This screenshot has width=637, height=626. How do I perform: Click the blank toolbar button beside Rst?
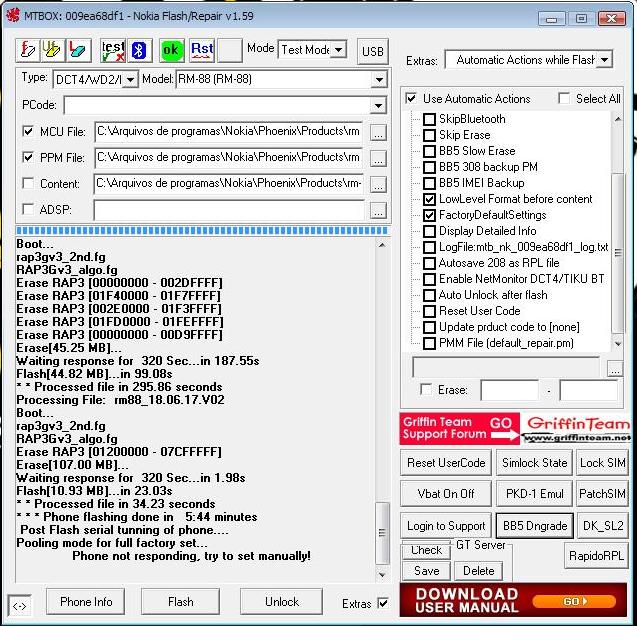pos(230,50)
